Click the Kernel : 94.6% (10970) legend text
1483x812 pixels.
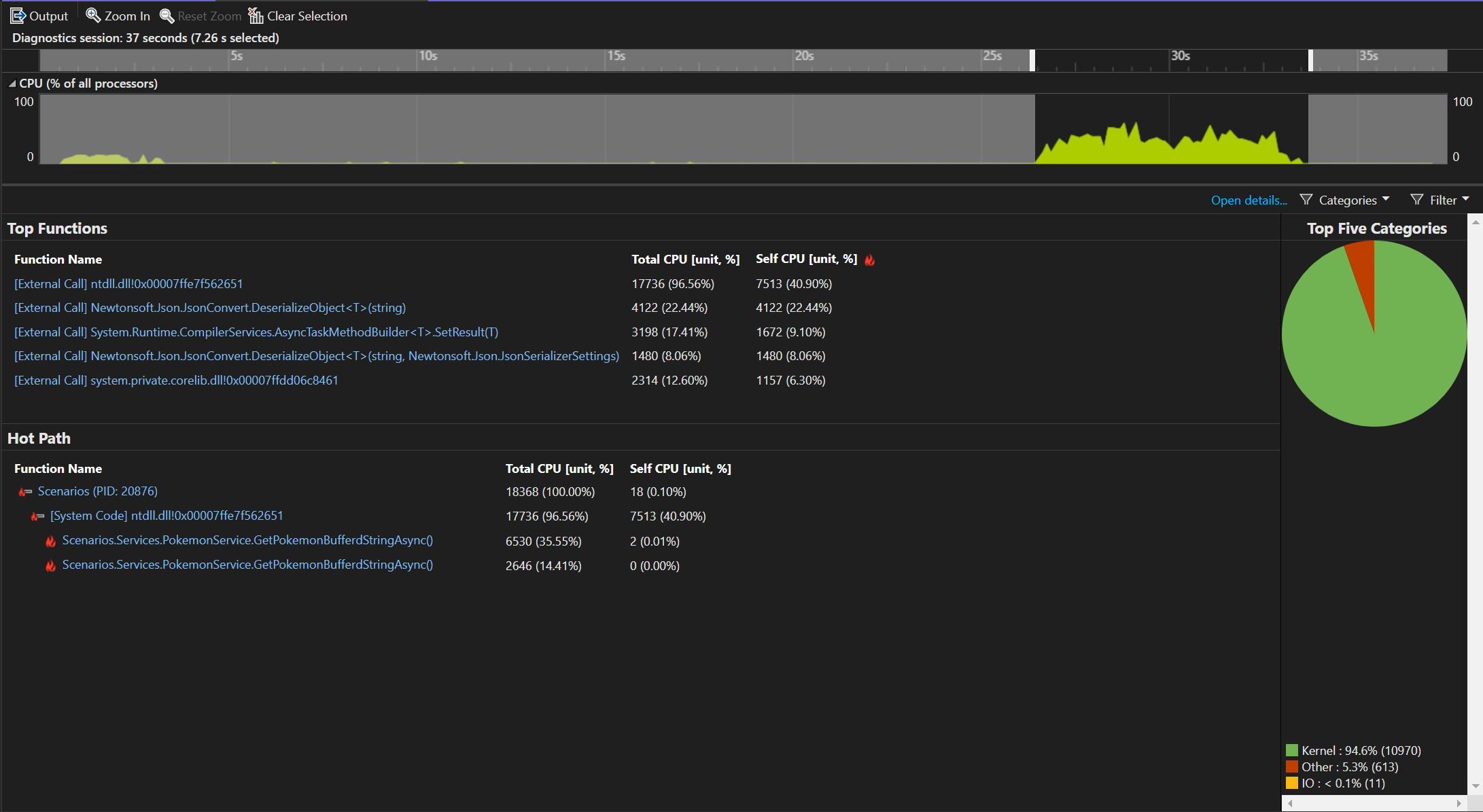1361,751
